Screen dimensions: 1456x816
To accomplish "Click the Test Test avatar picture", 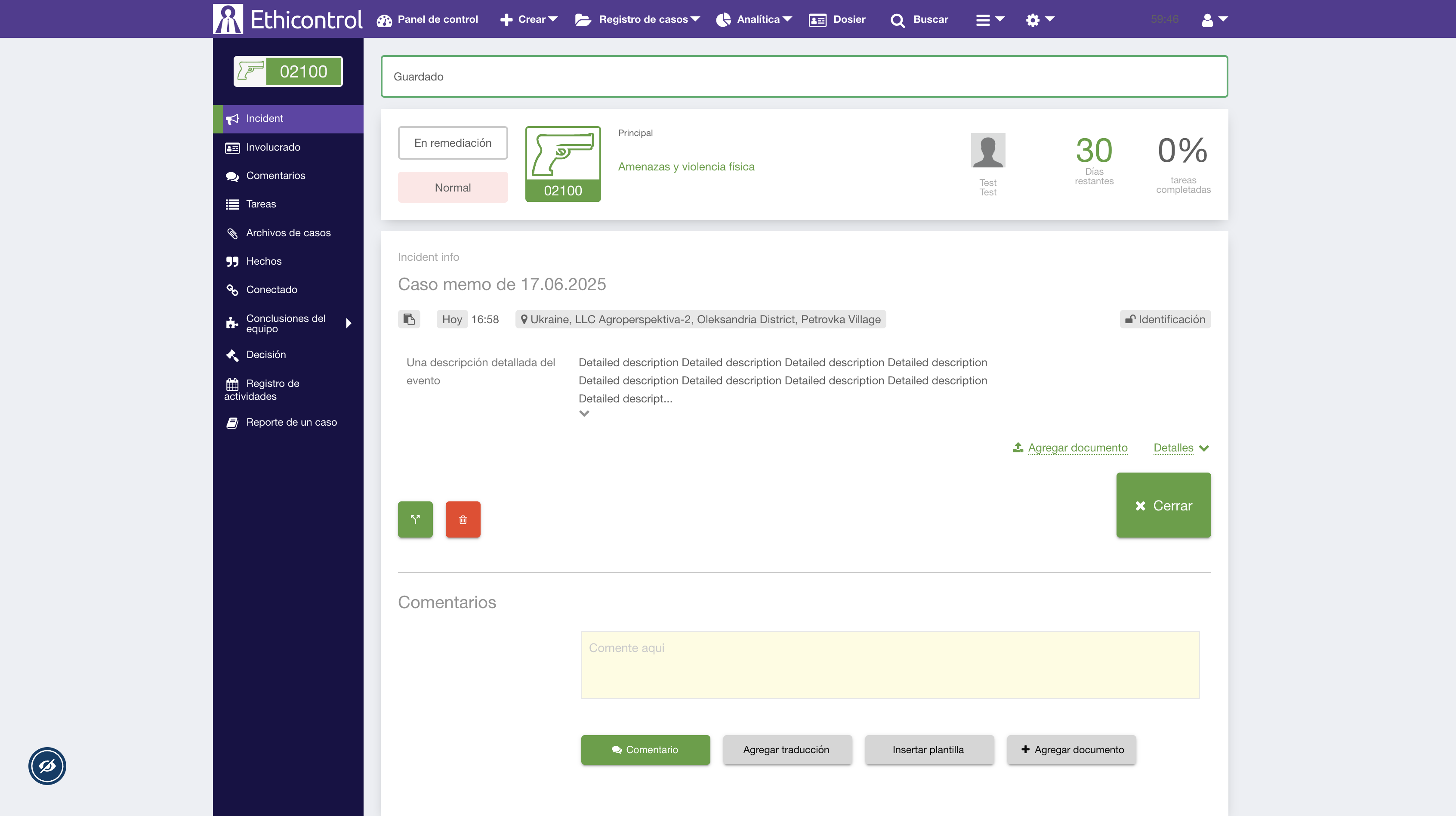I will pos(987,151).
